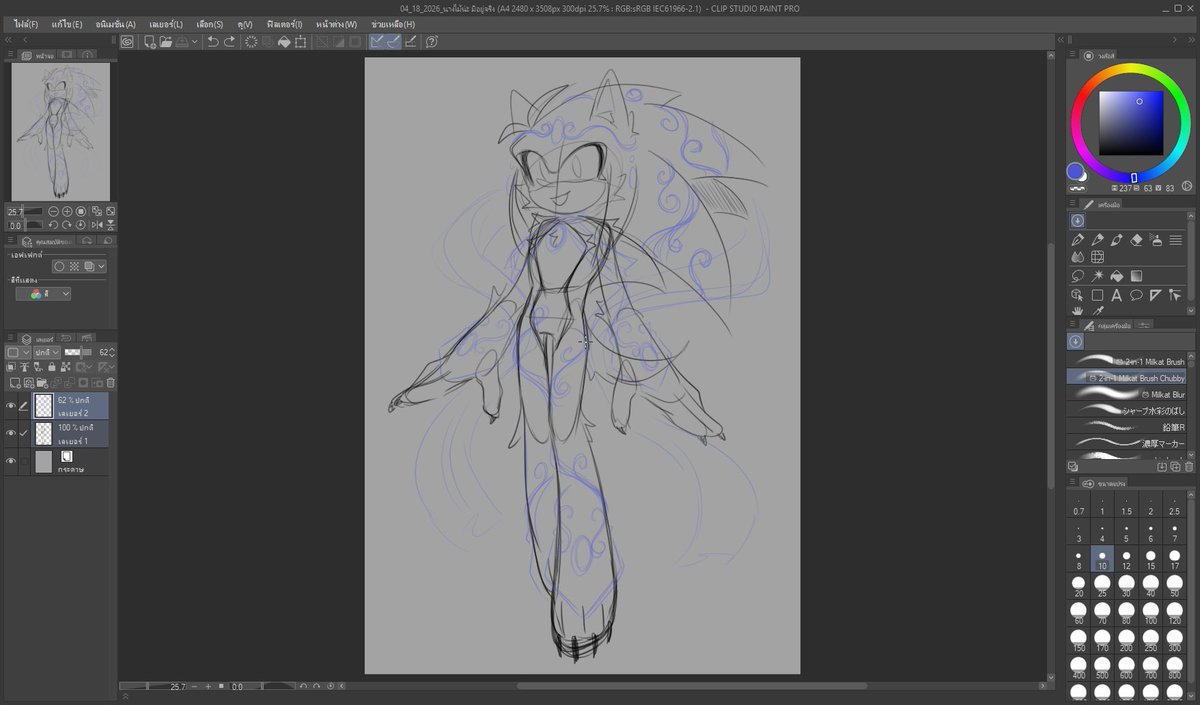Select the Auto select (magic wand) tool
This screenshot has width=1200, height=705.
(1097, 276)
